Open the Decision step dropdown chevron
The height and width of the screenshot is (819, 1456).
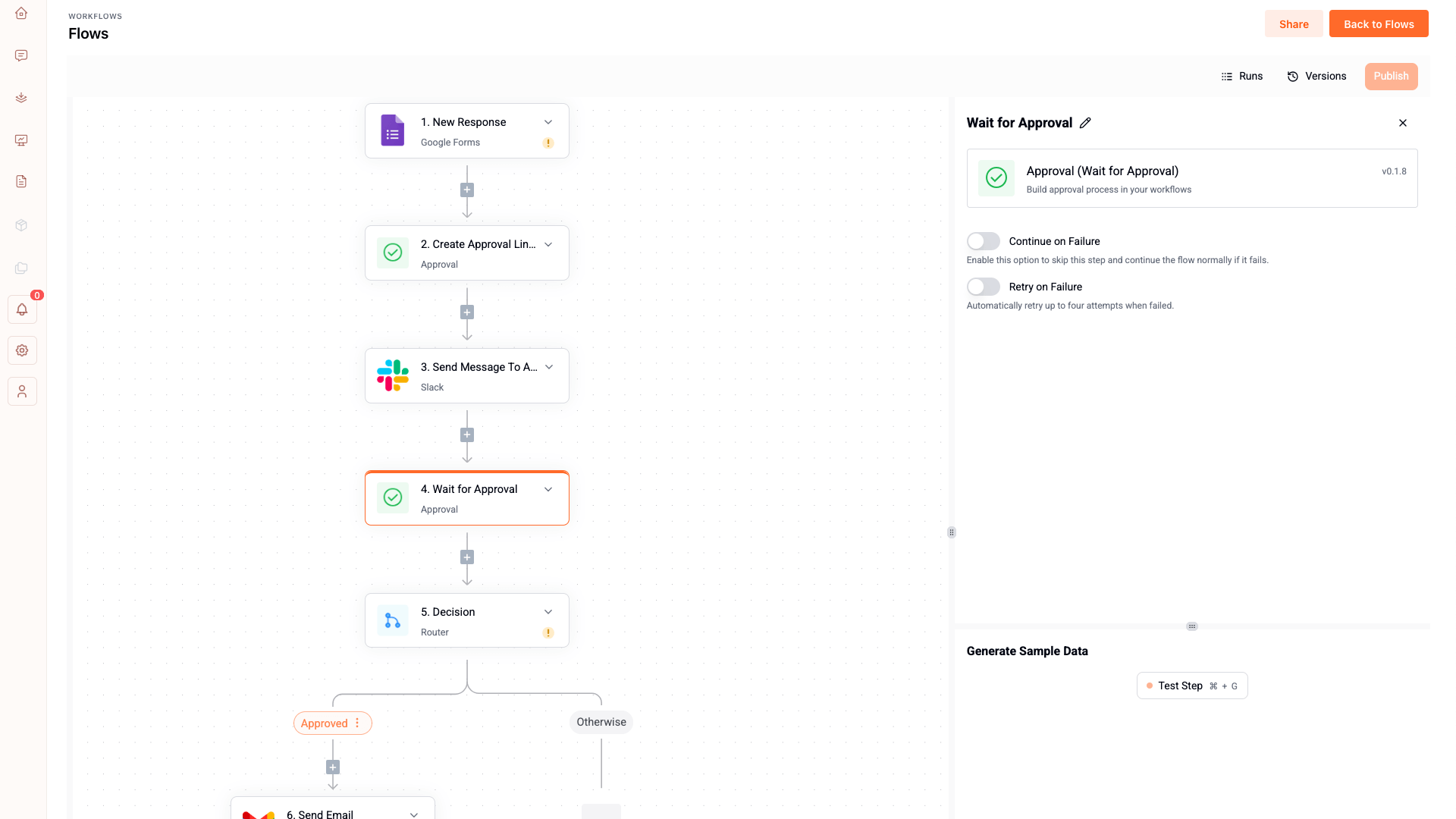[x=548, y=612]
